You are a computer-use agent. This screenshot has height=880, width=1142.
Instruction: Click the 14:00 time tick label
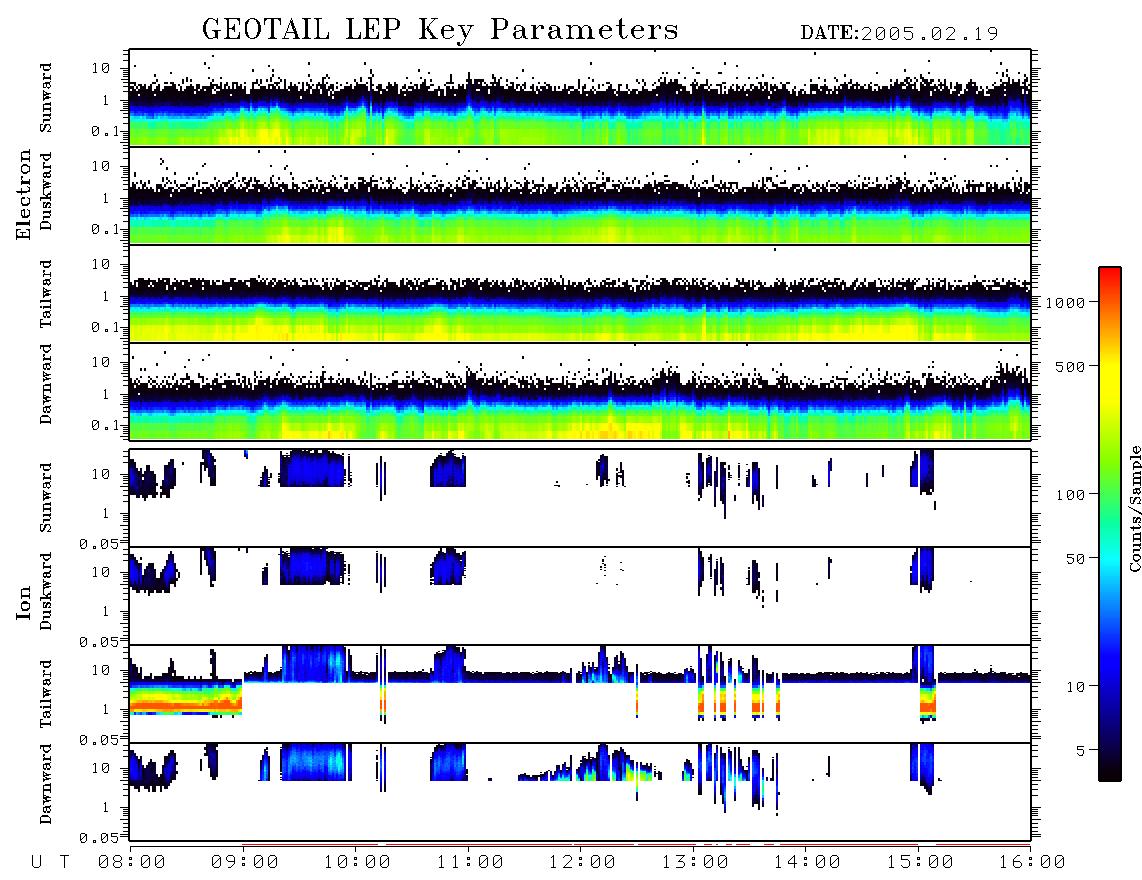(807, 863)
